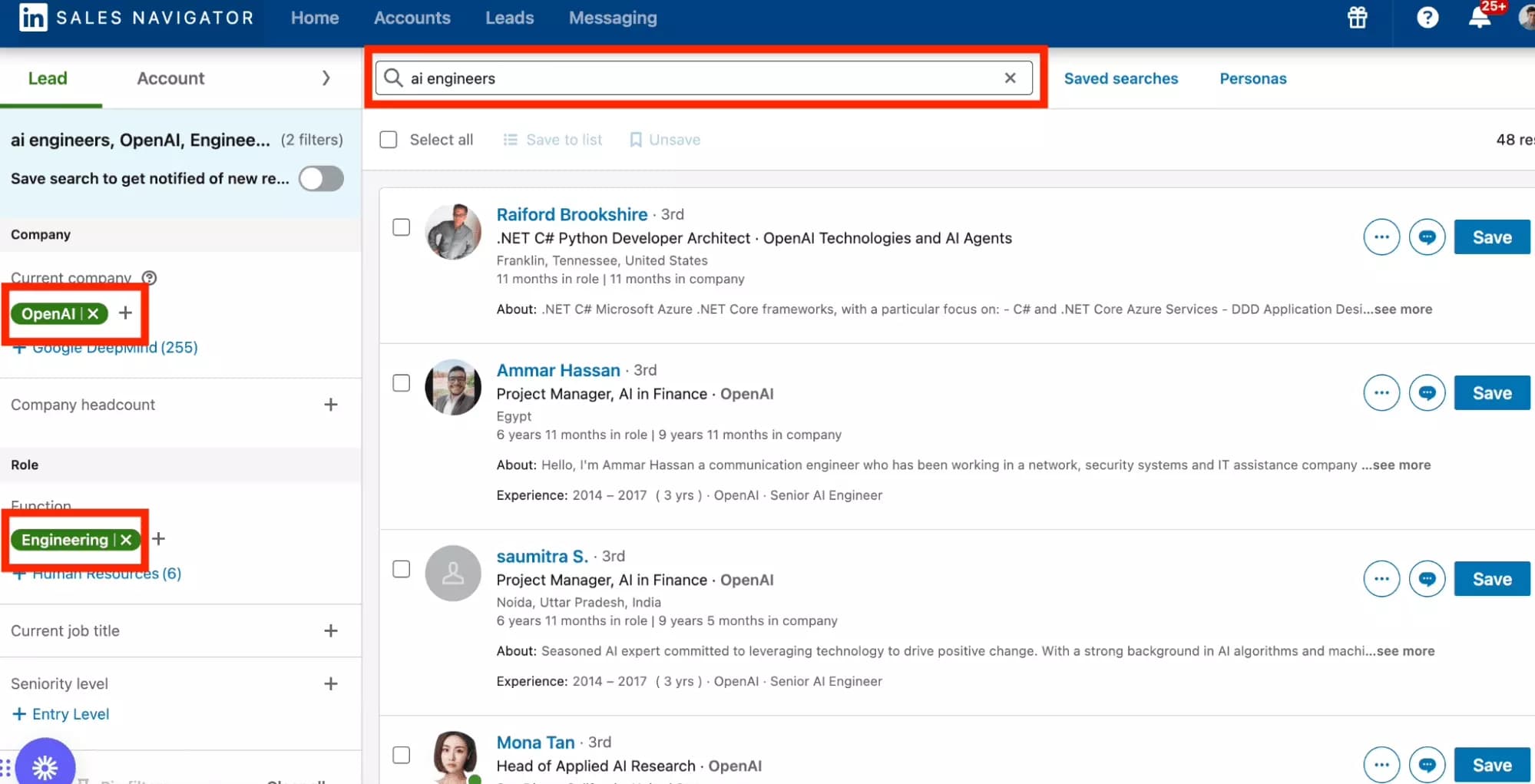The image size is (1535, 784).
Task: Remove the OpenAI company filter
Action: 93,313
